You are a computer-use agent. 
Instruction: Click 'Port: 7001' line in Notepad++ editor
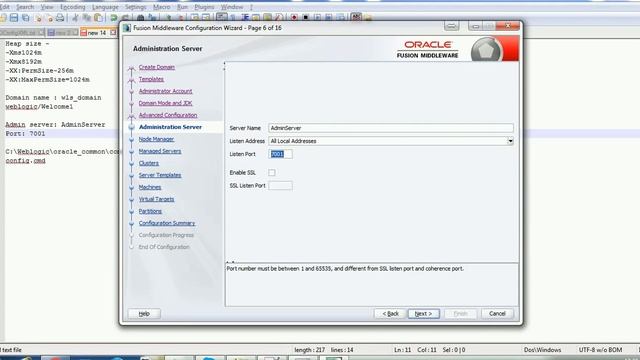pos(25,134)
